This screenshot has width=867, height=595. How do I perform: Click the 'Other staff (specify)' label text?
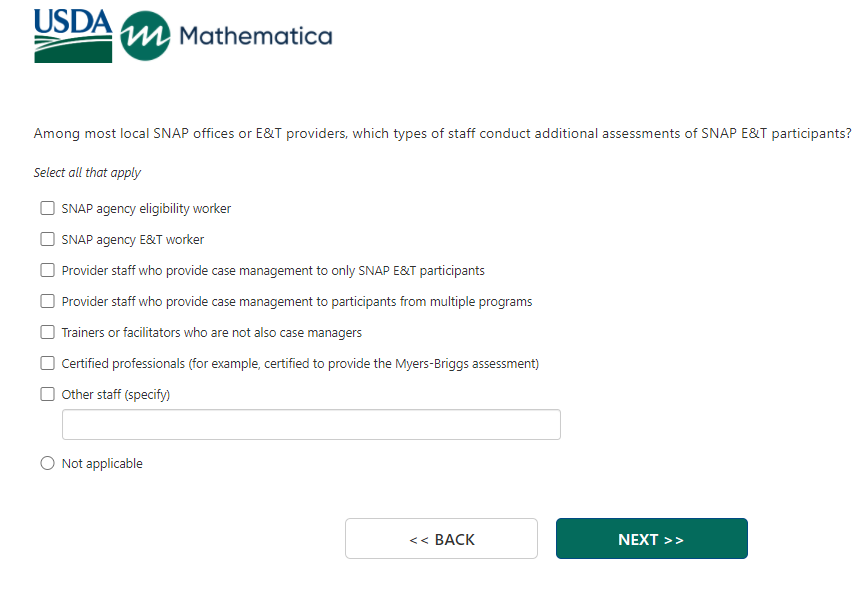[116, 395]
